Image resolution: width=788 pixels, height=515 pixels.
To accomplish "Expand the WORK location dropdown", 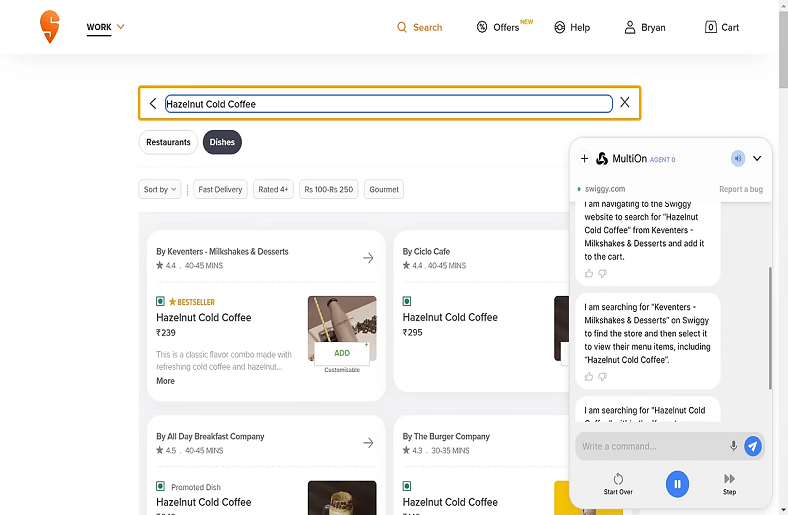I will [106, 27].
